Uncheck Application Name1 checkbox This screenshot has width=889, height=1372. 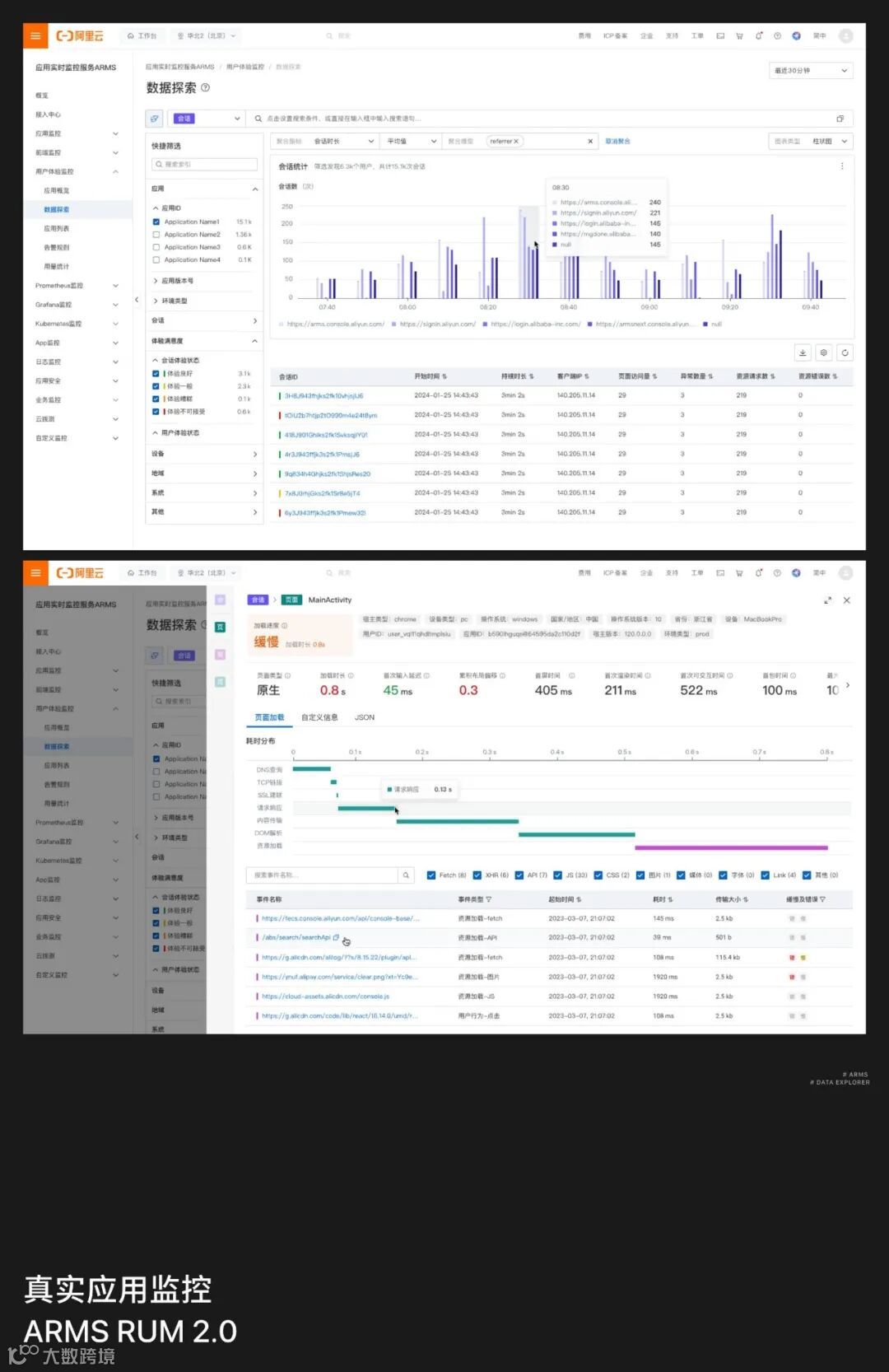156,222
